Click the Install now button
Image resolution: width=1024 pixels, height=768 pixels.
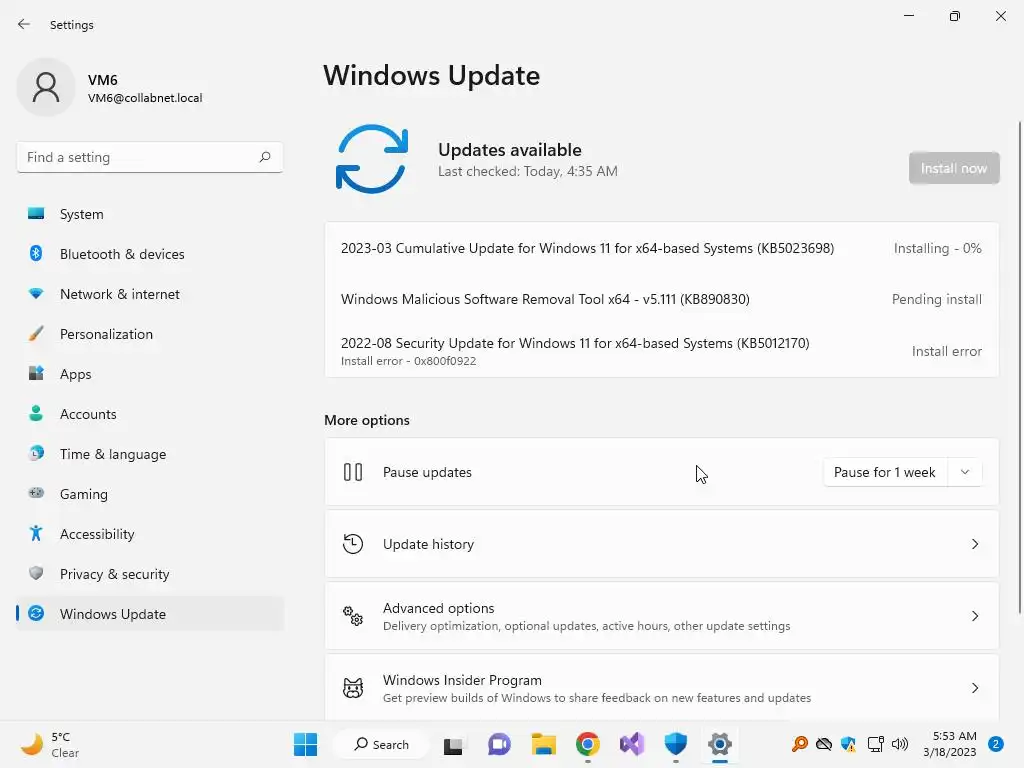click(953, 168)
